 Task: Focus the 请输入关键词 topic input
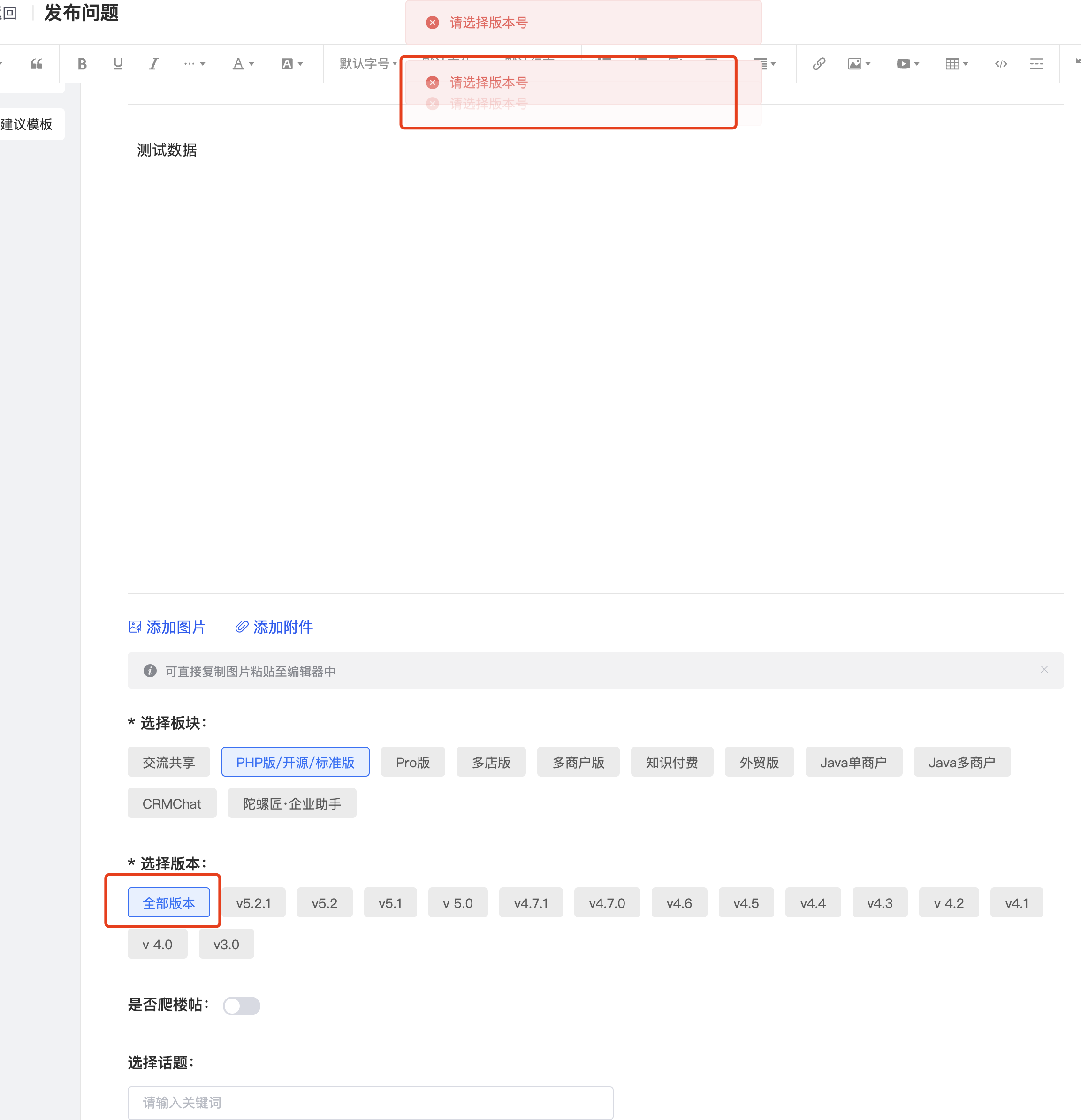(370, 1102)
